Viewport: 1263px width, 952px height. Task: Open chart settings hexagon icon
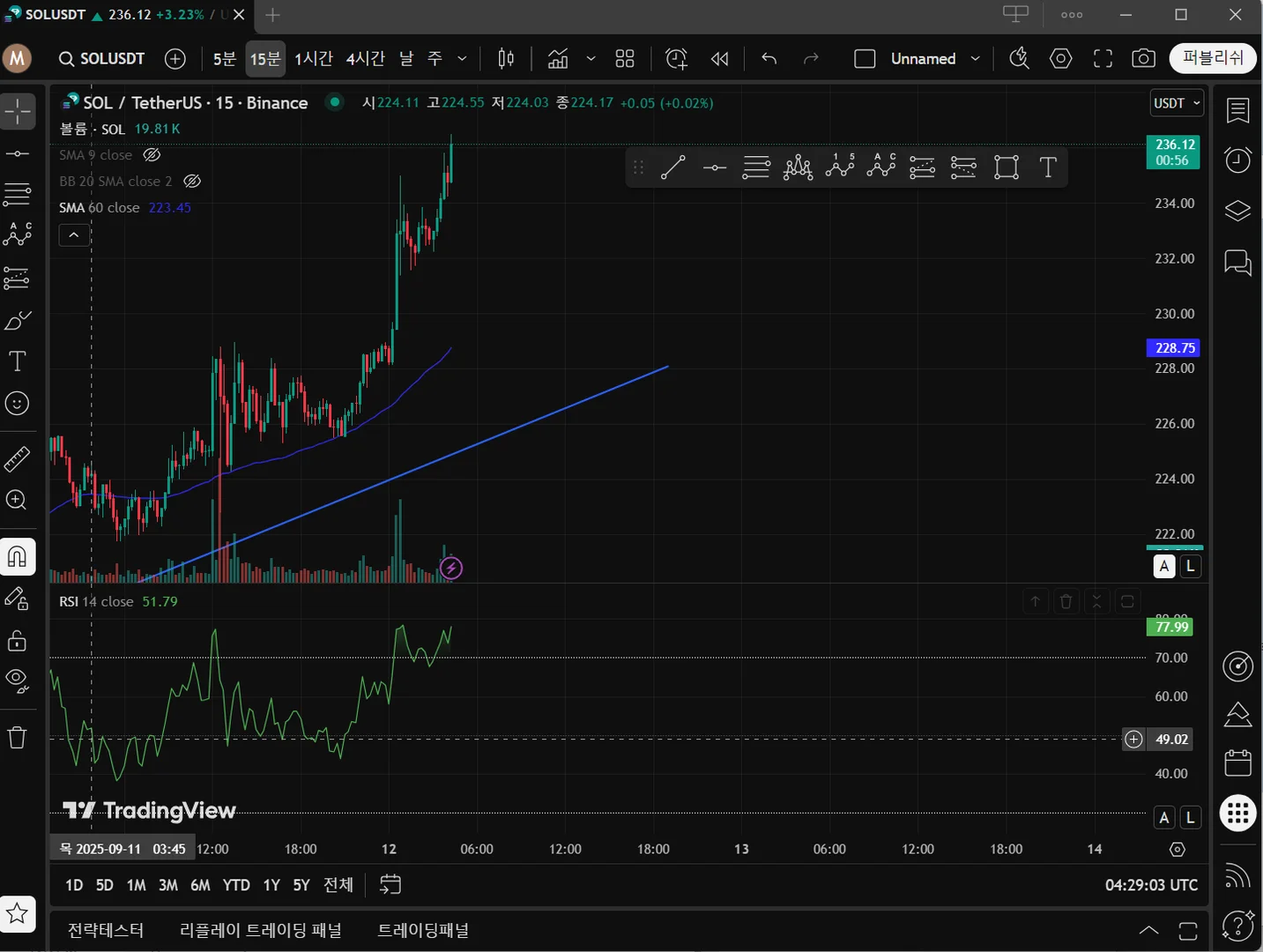tap(1061, 59)
